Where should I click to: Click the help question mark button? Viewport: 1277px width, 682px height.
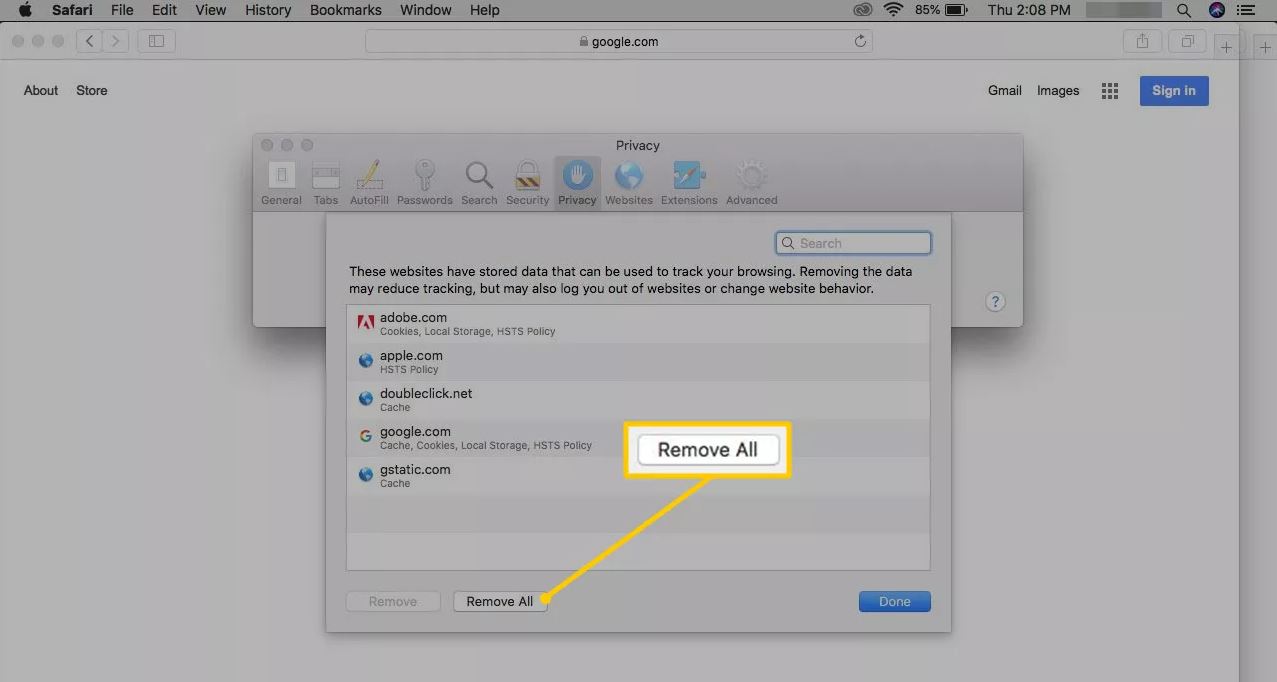click(994, 302)
